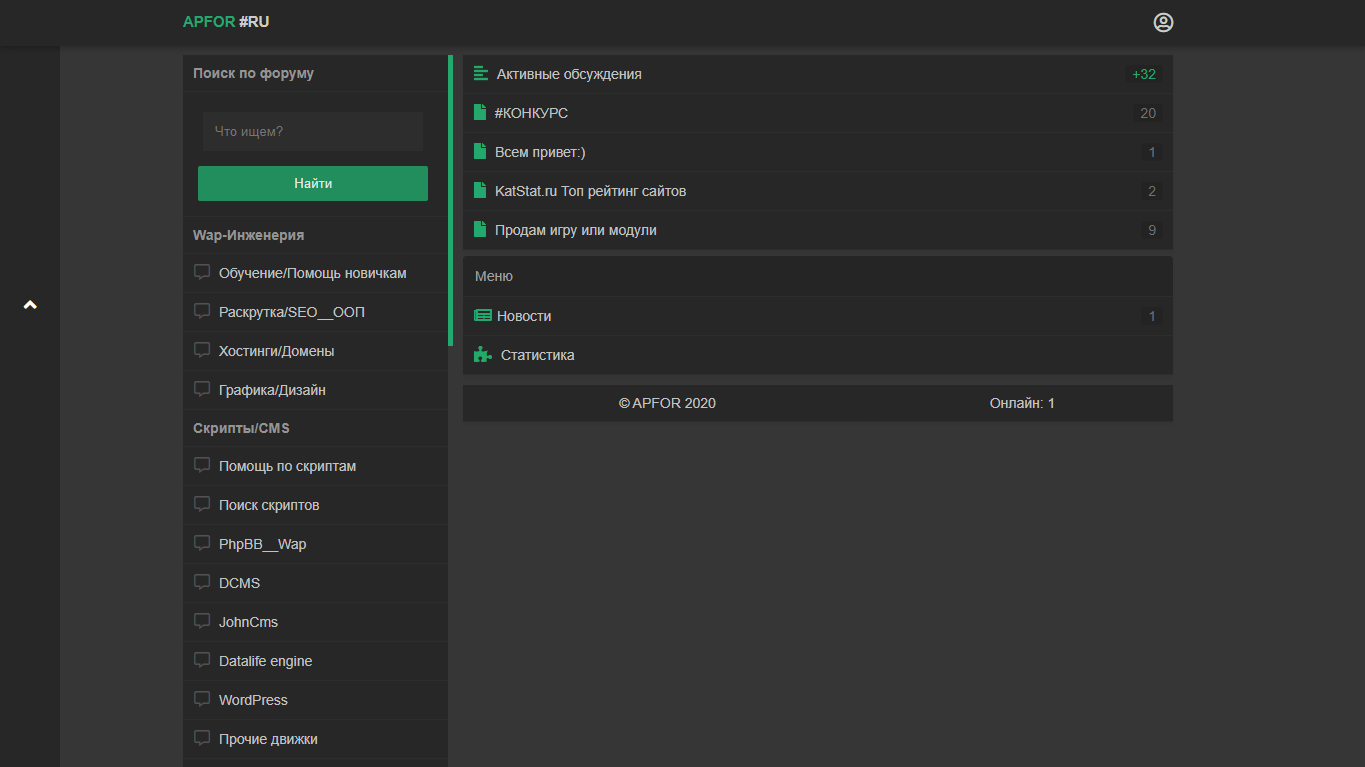The image size is (1365, 767).
Task: Click the scroll-to-top arrow icon
Action: click(x=30, y=305)
